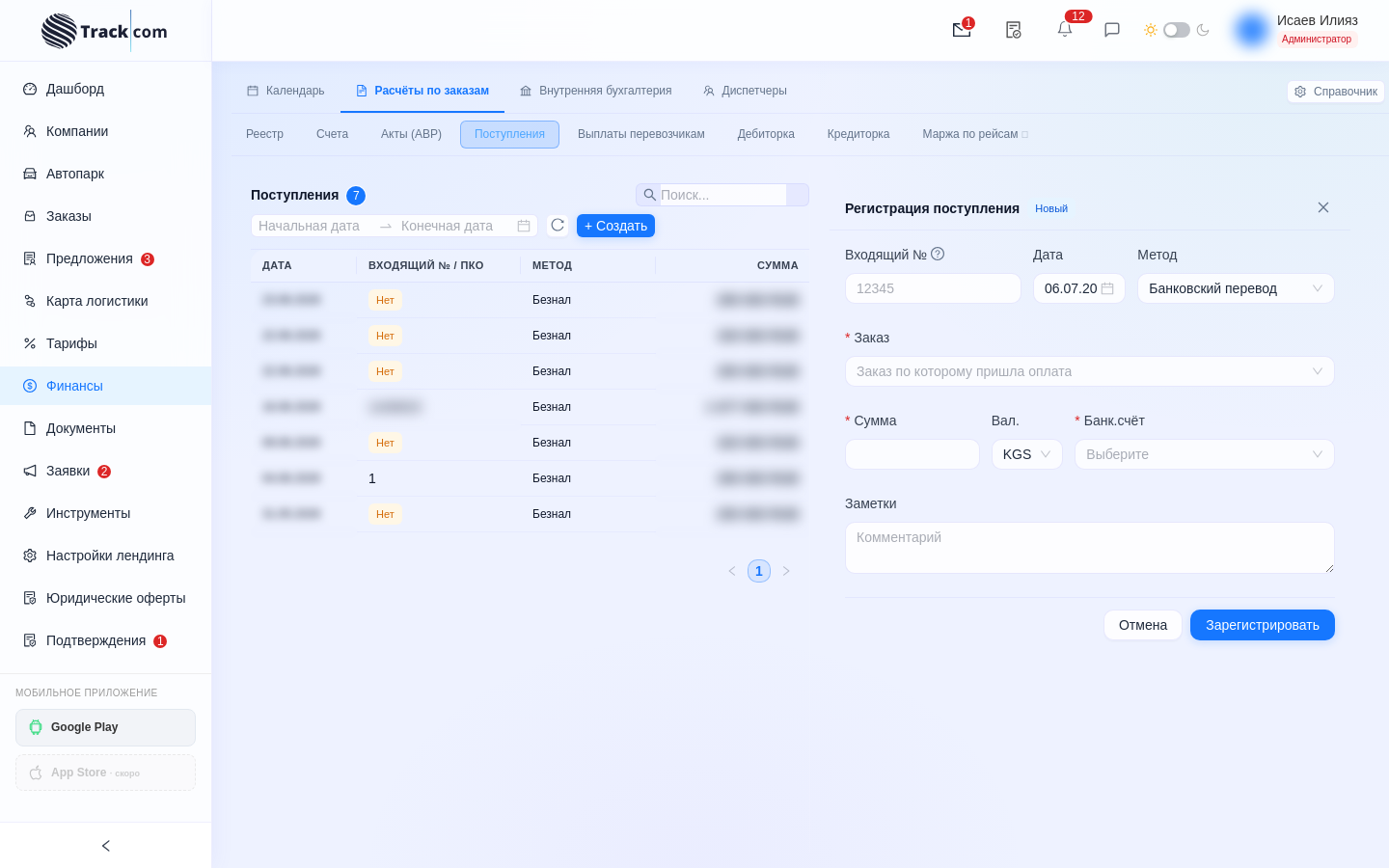Click the Отмена button
The image size is (1389, 868).
pos(1143,625)
